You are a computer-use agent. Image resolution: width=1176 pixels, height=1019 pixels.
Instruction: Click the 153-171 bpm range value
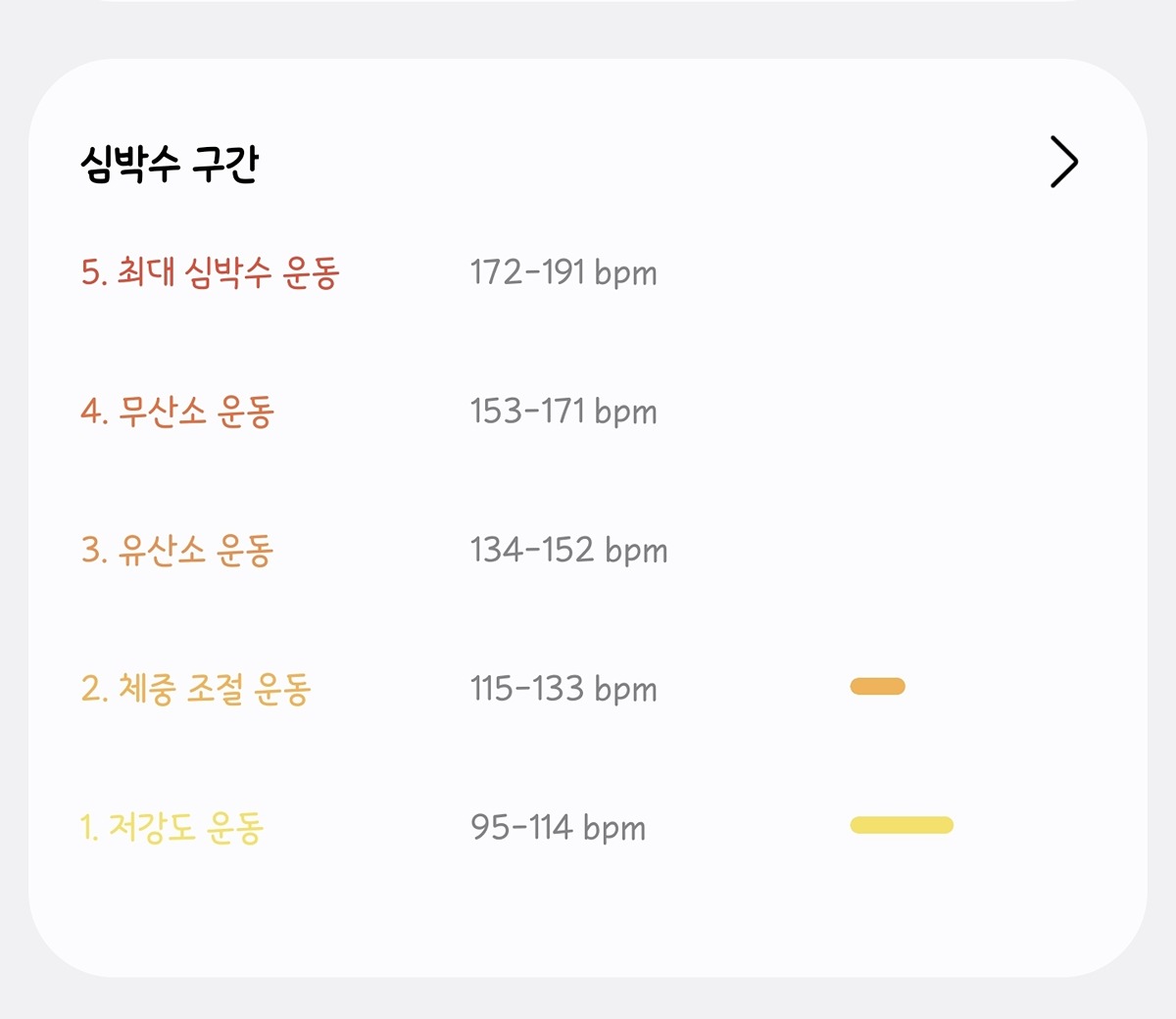(x=563, y=412)
